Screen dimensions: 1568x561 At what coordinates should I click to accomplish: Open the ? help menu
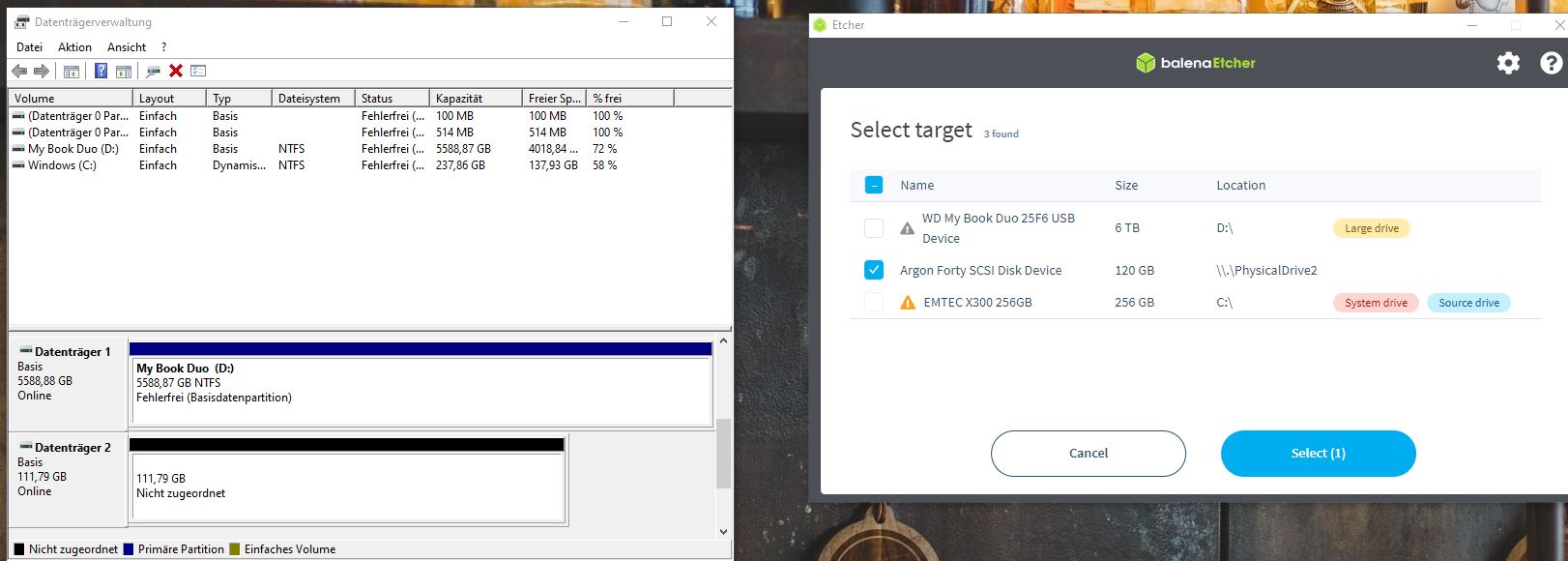coord(163,46)
